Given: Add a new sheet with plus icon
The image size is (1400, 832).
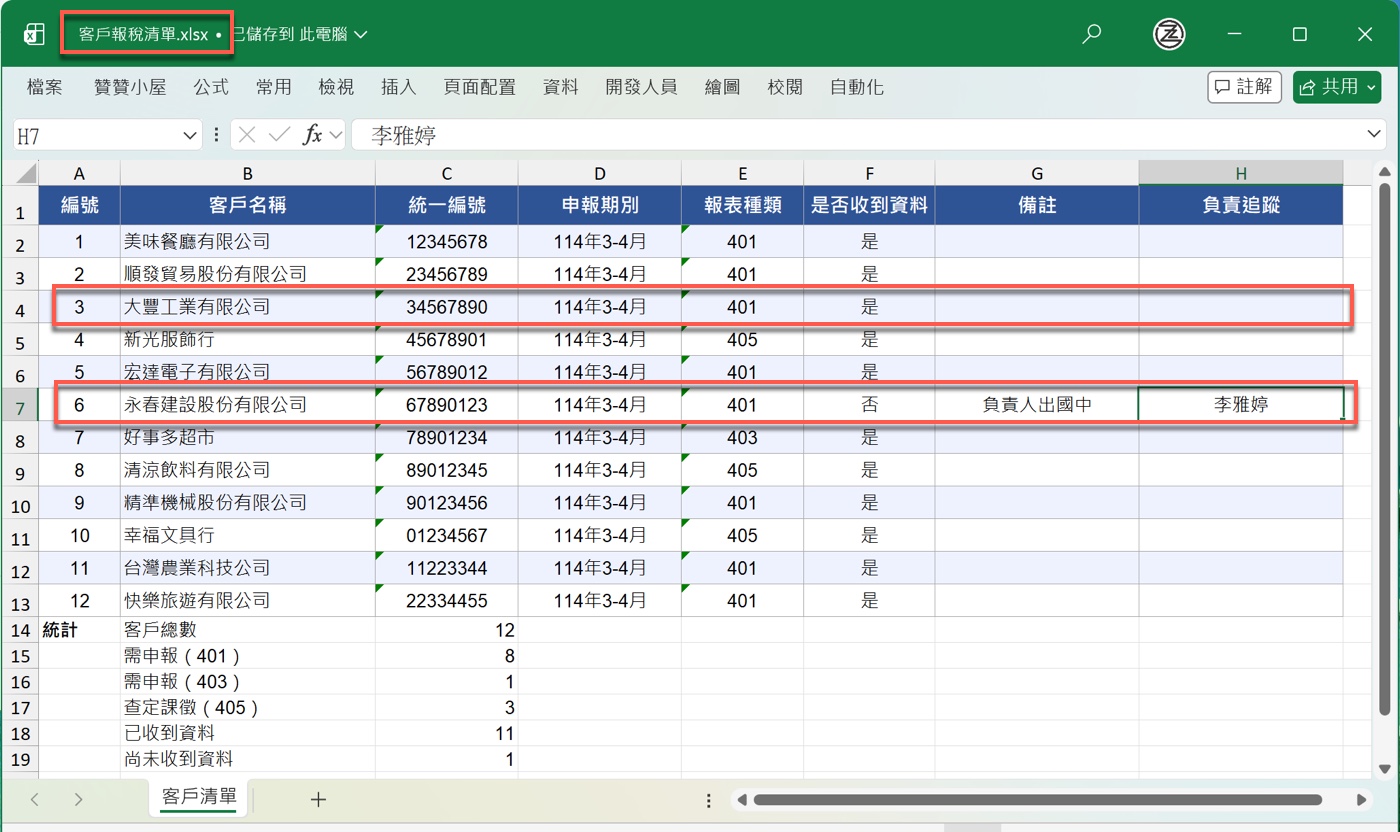Looking at the screenshot, I should tap(318, 799).
